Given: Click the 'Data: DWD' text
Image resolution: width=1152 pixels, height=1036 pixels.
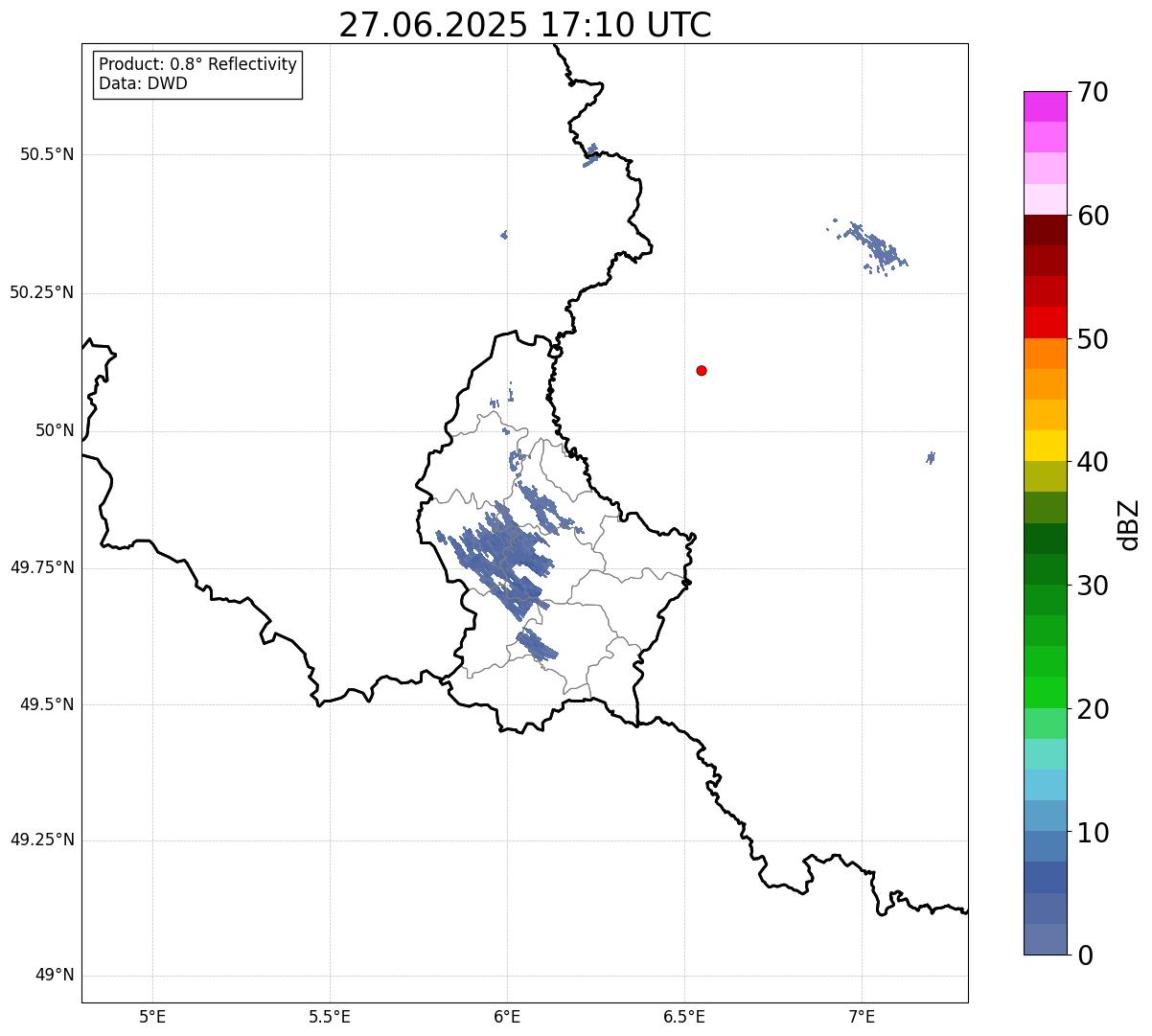Looking at the screenshot, I should pyautogui.click(x=143, y=83).
